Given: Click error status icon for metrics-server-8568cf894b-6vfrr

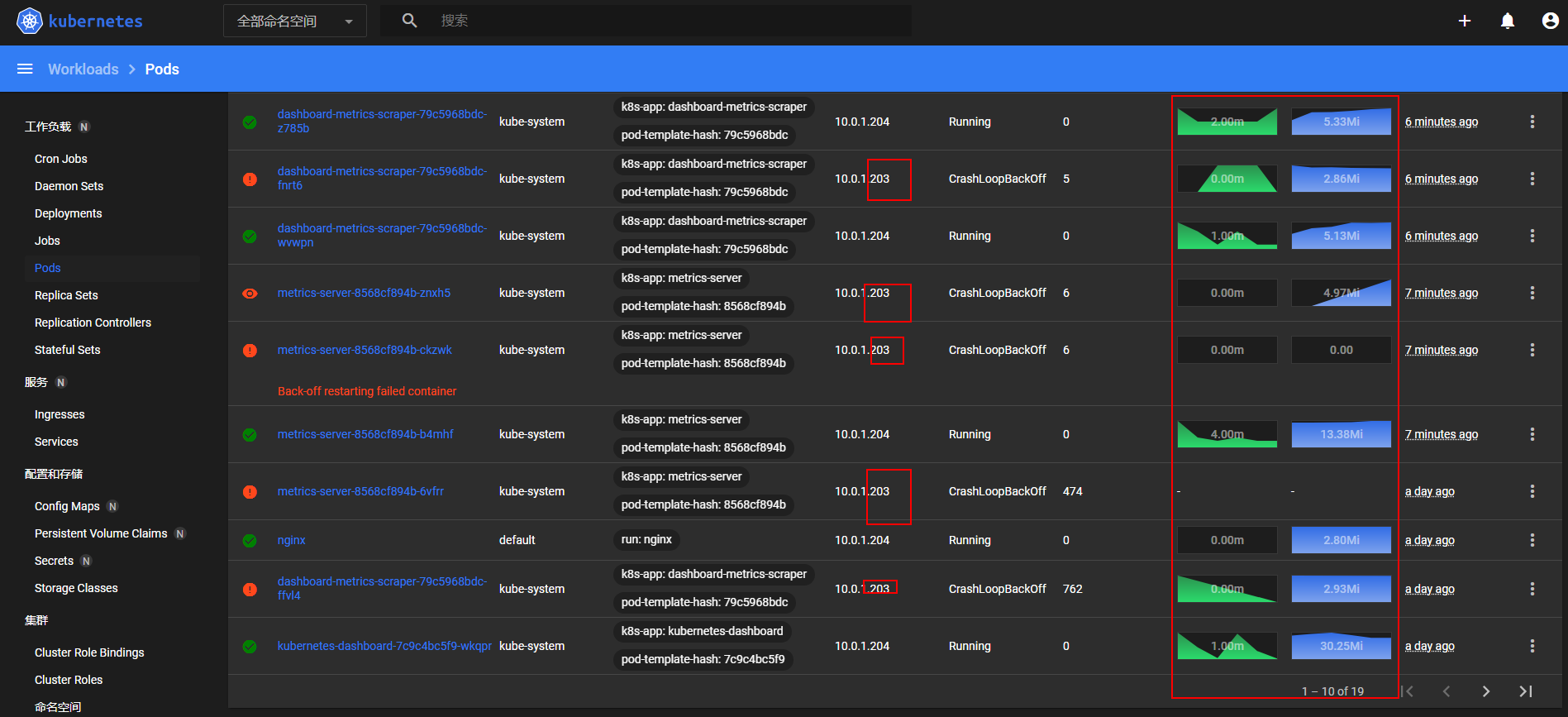Looking at the screenshot, I should point(250,492).
